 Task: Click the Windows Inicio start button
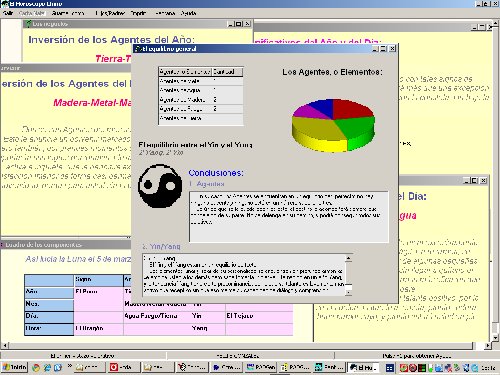(x=15, y=367)
